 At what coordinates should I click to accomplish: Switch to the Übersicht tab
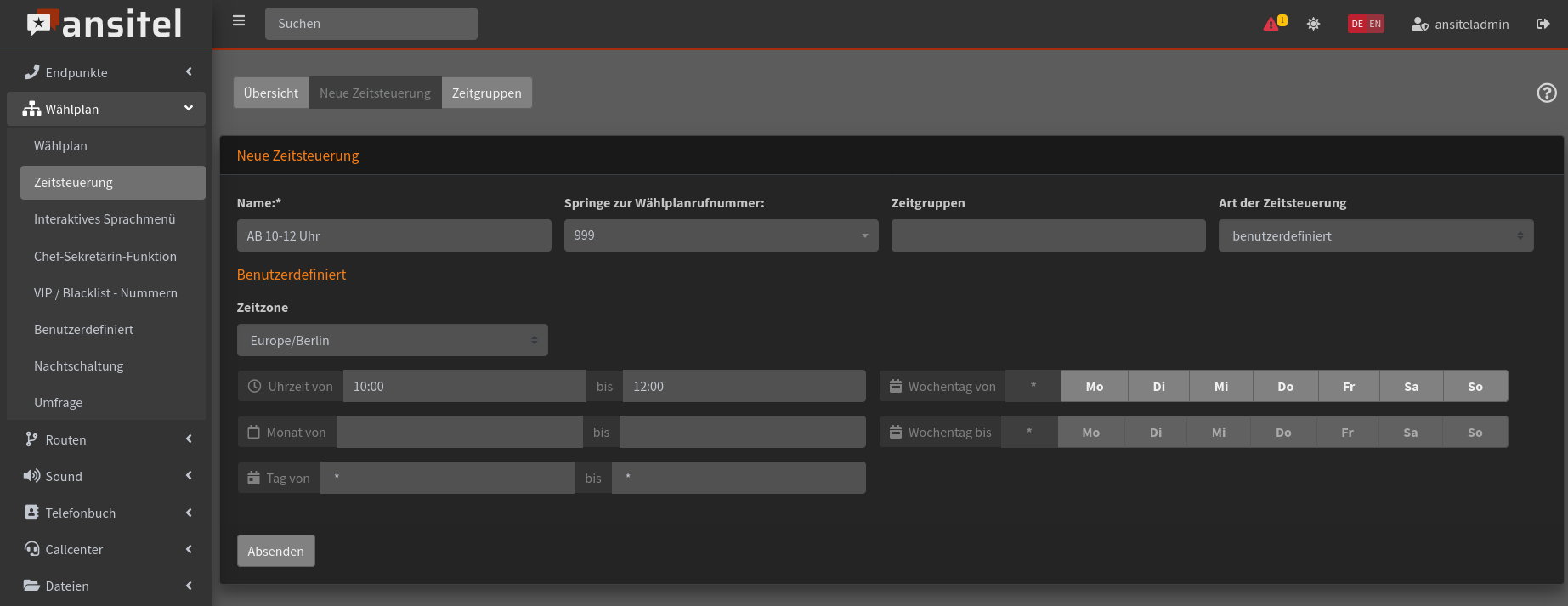270,93
